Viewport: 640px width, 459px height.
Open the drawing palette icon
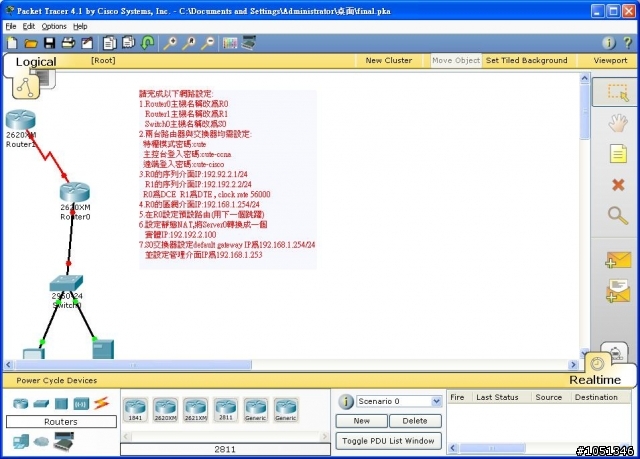[230, 43]
